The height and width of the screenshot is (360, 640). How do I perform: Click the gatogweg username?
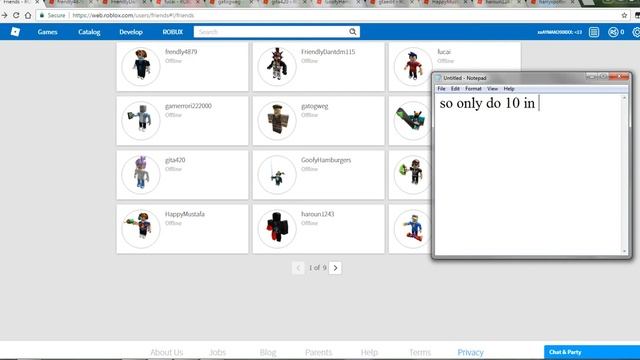pos(315,106)
